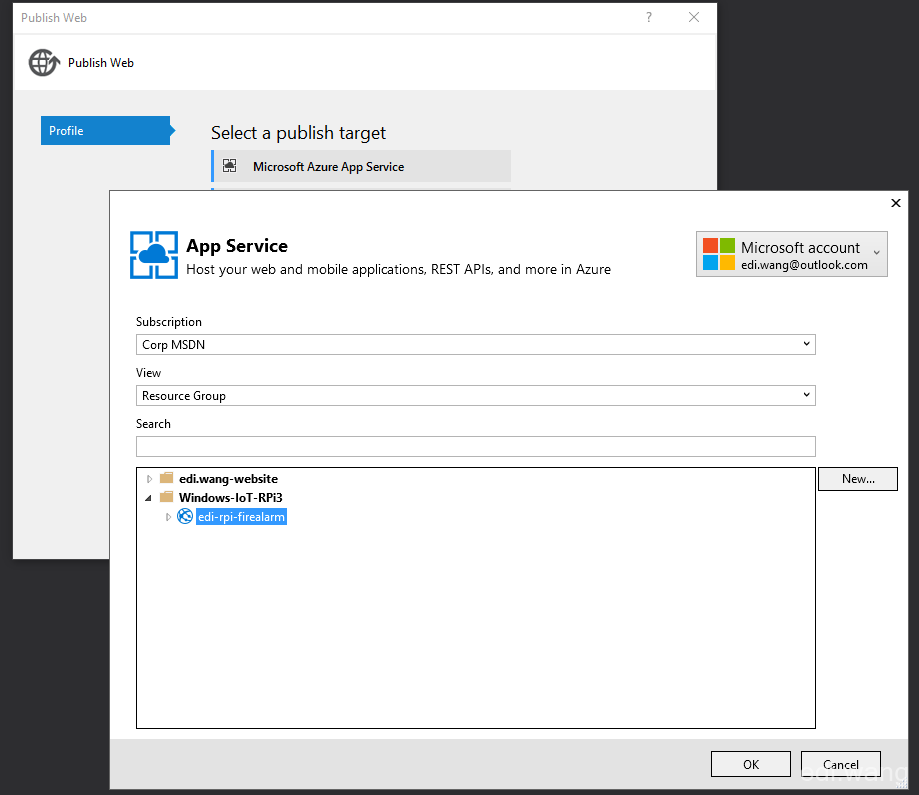Screen dimensions: 919x795
Task: Click the OK button
Action: (751, 764)
